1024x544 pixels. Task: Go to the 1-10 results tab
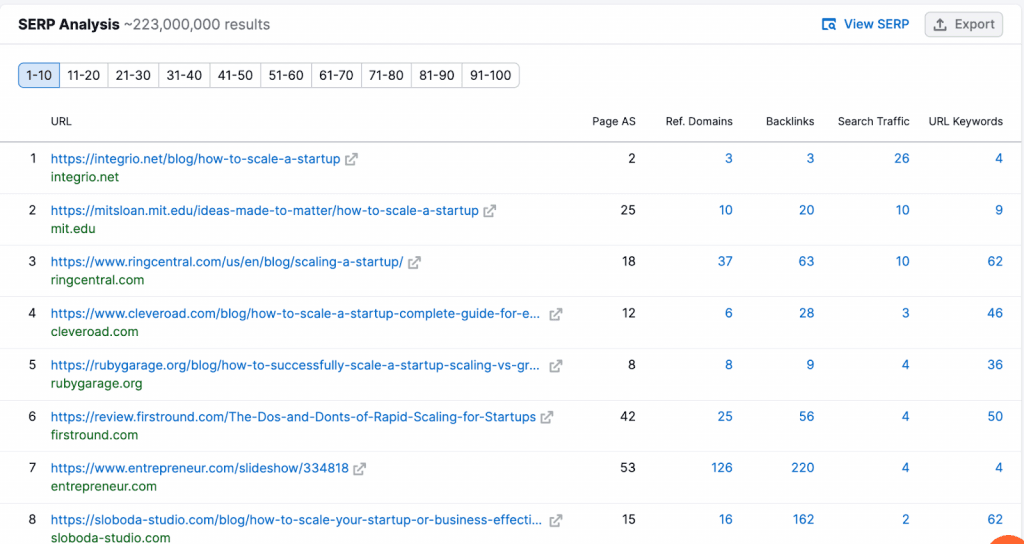click(39, 75)
